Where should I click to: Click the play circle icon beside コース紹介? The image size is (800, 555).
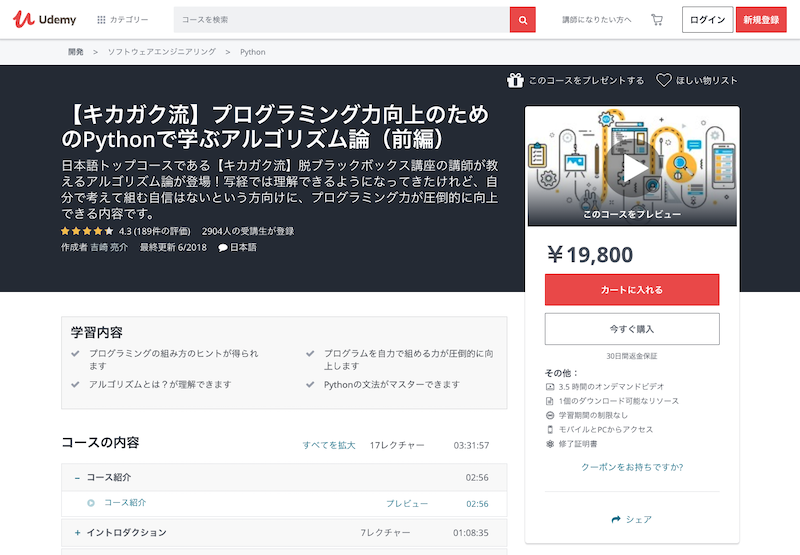[x=91, y=503]
